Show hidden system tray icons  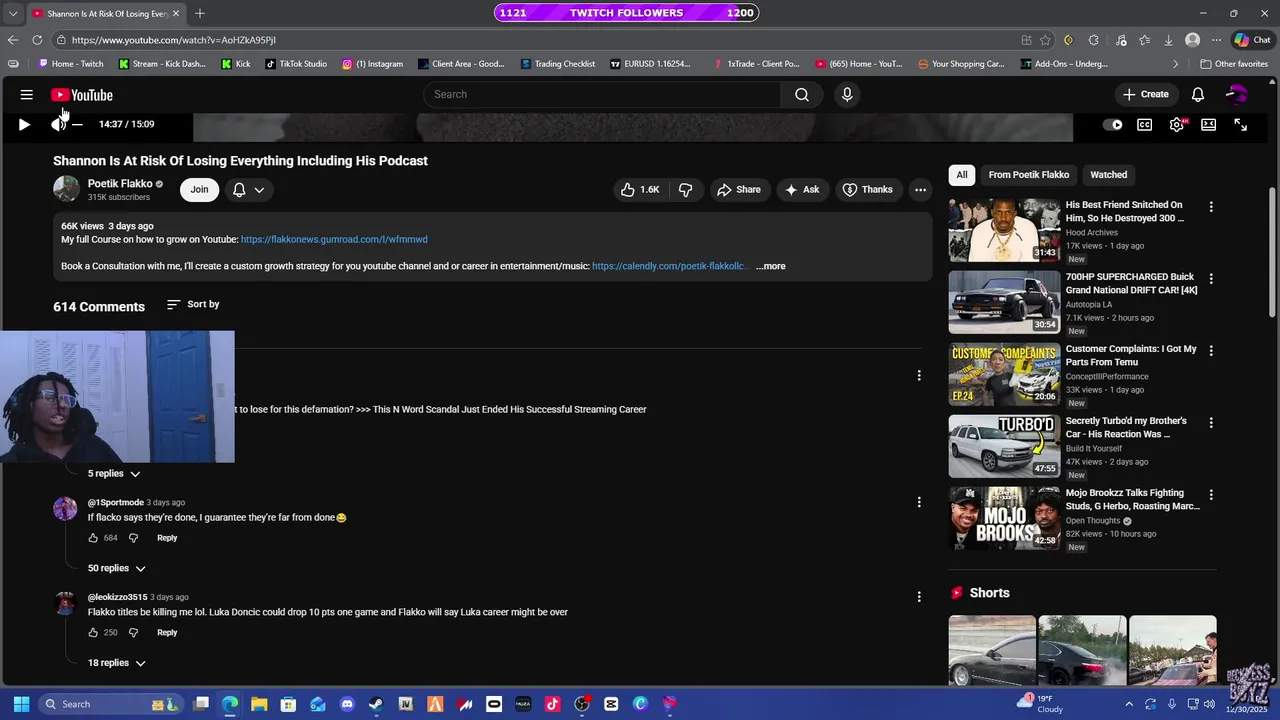(x=1129, y=704)
